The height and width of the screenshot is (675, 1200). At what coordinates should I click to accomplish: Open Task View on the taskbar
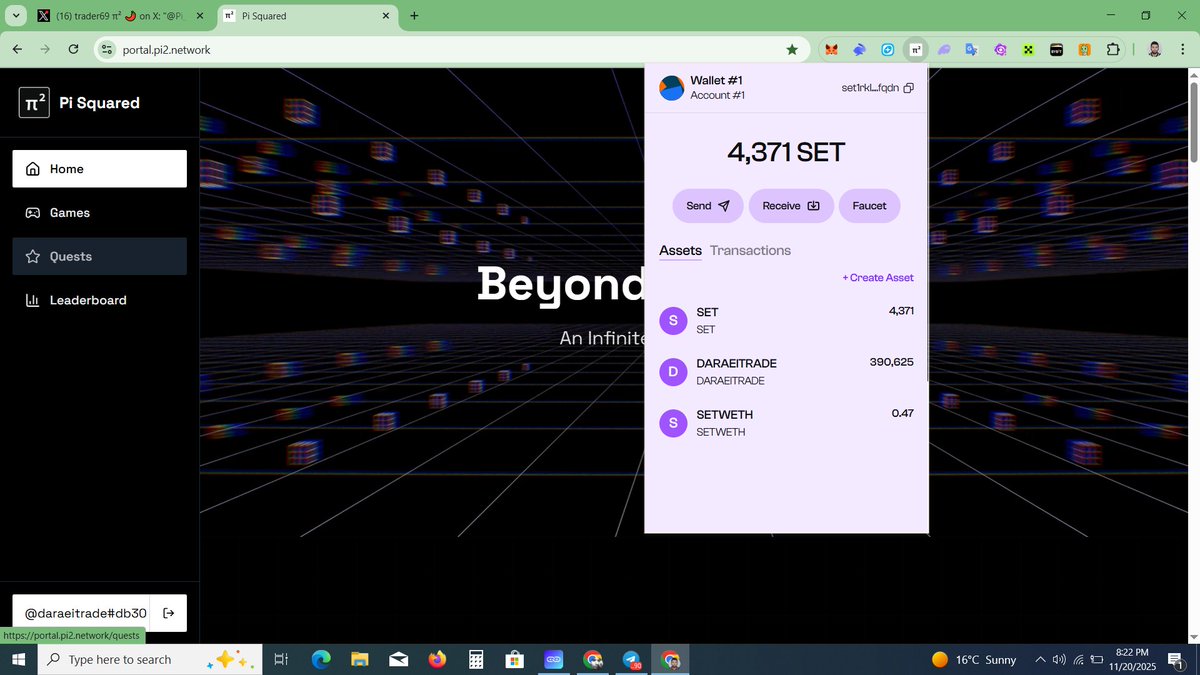tap(281, 659)
